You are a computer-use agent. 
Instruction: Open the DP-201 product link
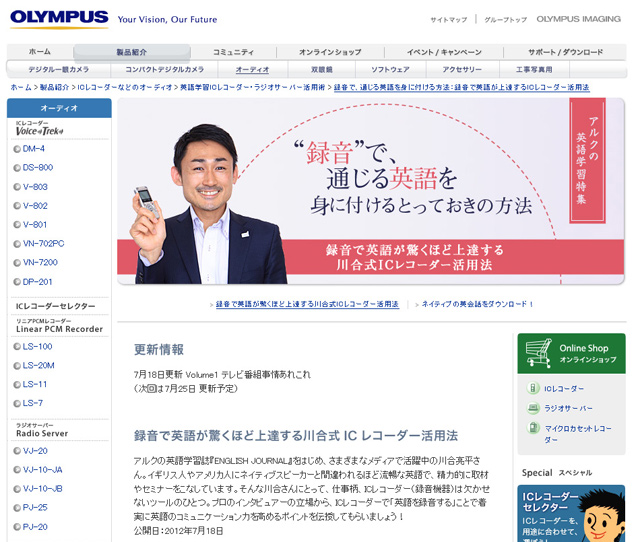coord(37,282)
